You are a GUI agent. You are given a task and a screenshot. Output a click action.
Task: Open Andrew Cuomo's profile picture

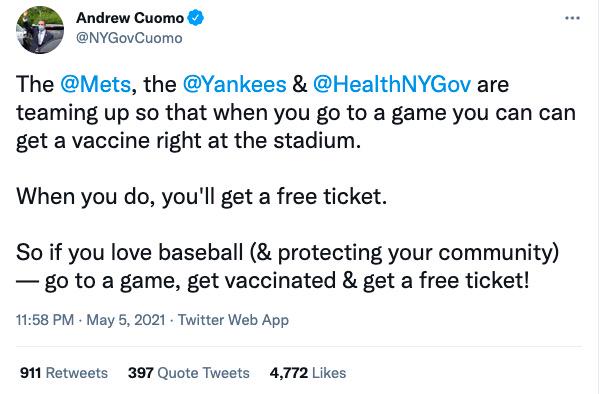coord(40,30)
